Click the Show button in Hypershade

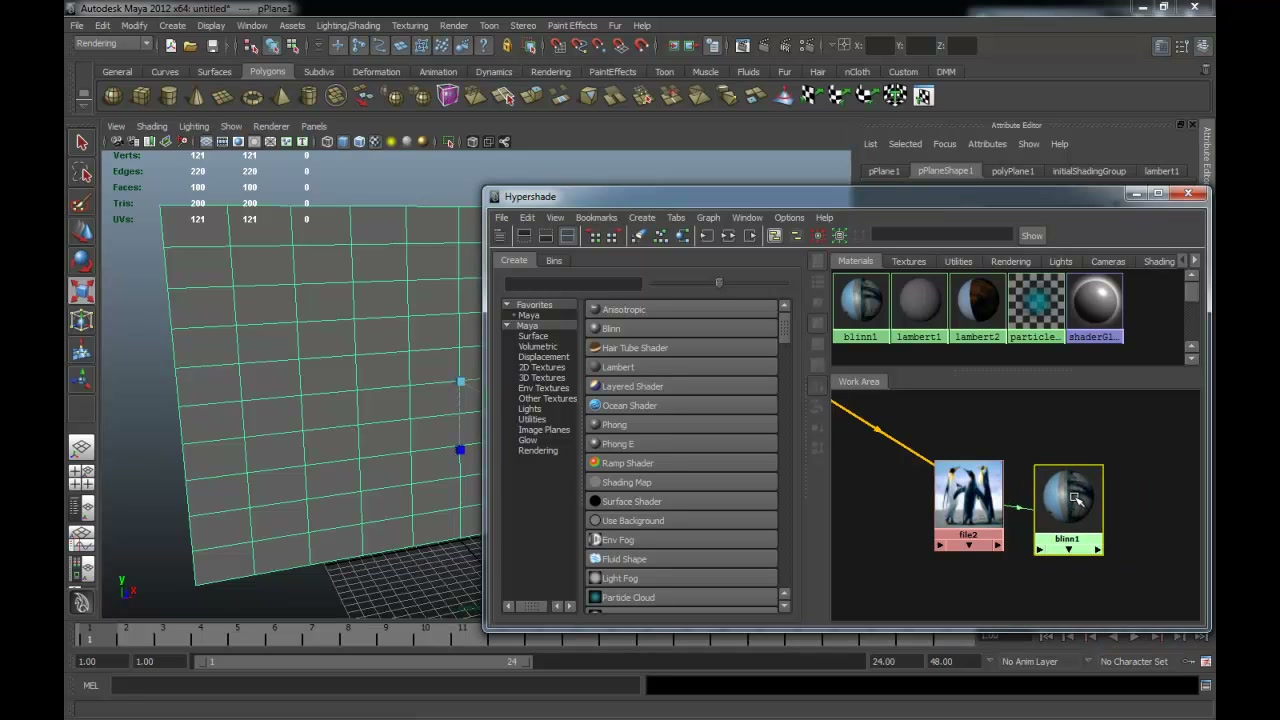pos(1031,235)
